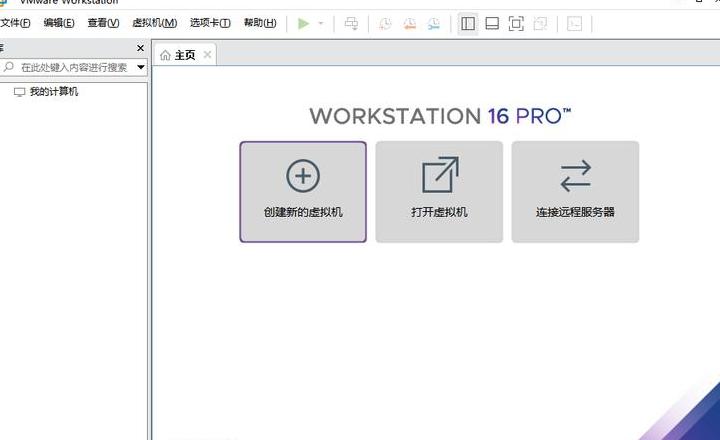Open the snapshot manager toolbar icon
The height and width of the screenshot is (440, 720).
tap(433, 23)
